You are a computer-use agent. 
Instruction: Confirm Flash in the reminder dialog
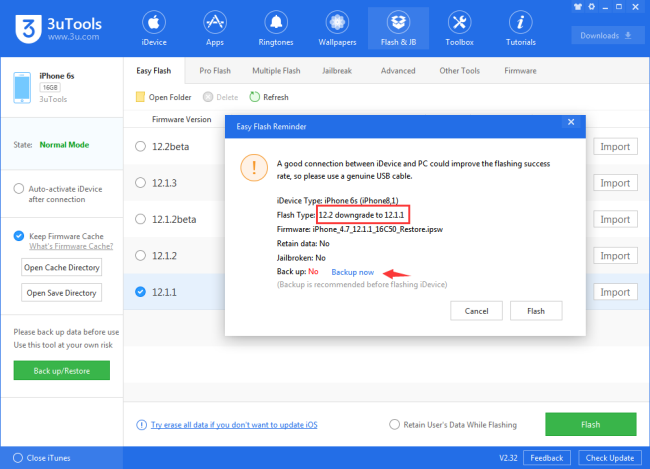536,311
